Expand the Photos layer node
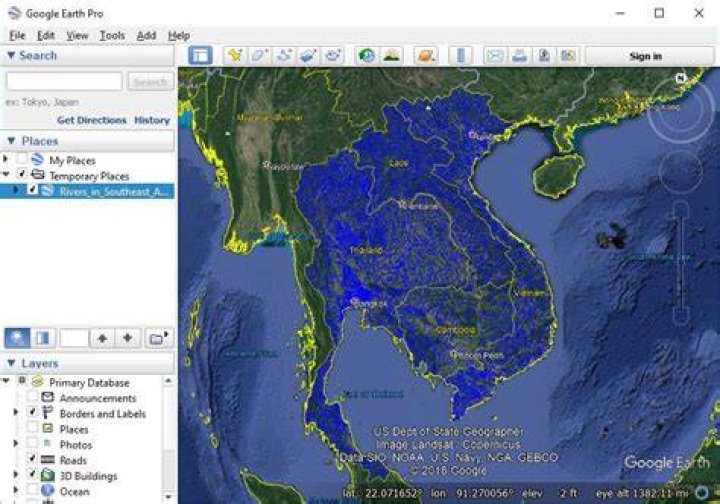 16,443
